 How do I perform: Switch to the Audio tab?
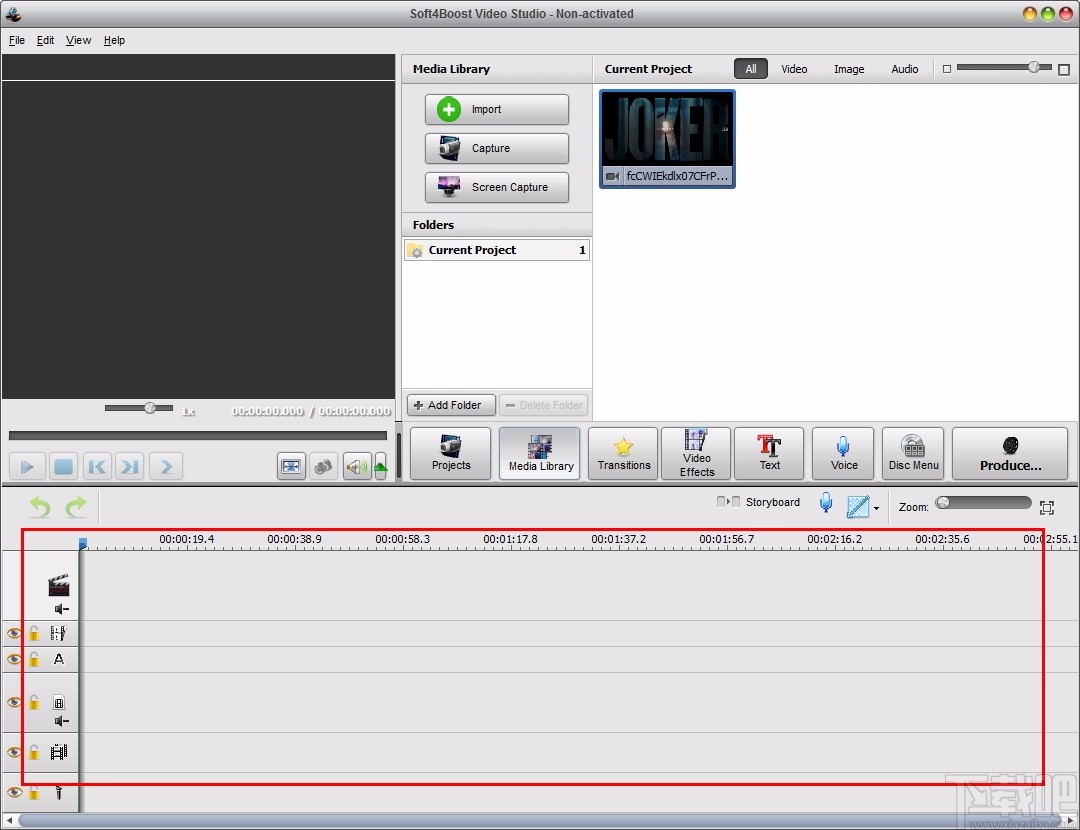[x=904, y=69]
